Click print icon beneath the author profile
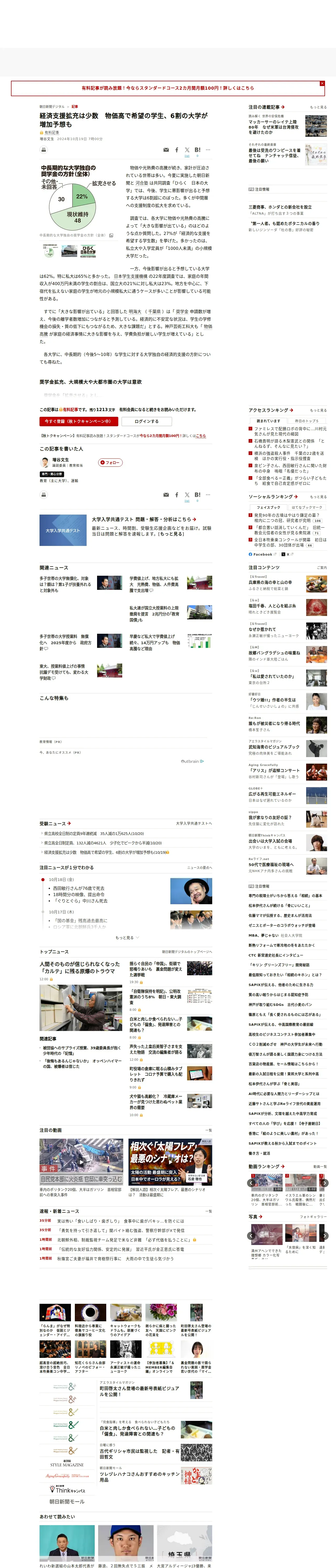This screenshot has width=336, height=1568. tap(44, 495)
